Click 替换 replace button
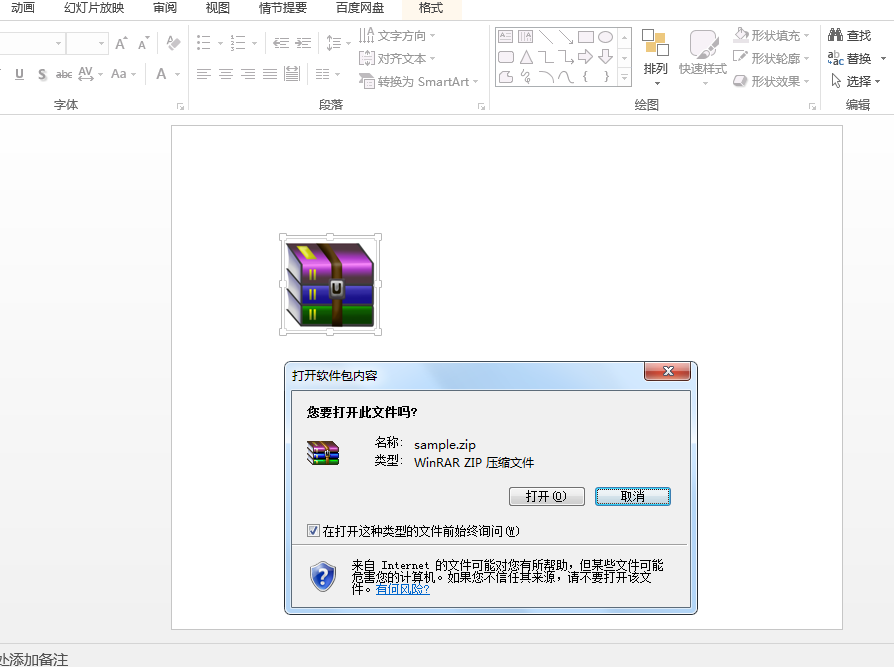This screenshot has height=667, width=894. (x=850, y=58)
